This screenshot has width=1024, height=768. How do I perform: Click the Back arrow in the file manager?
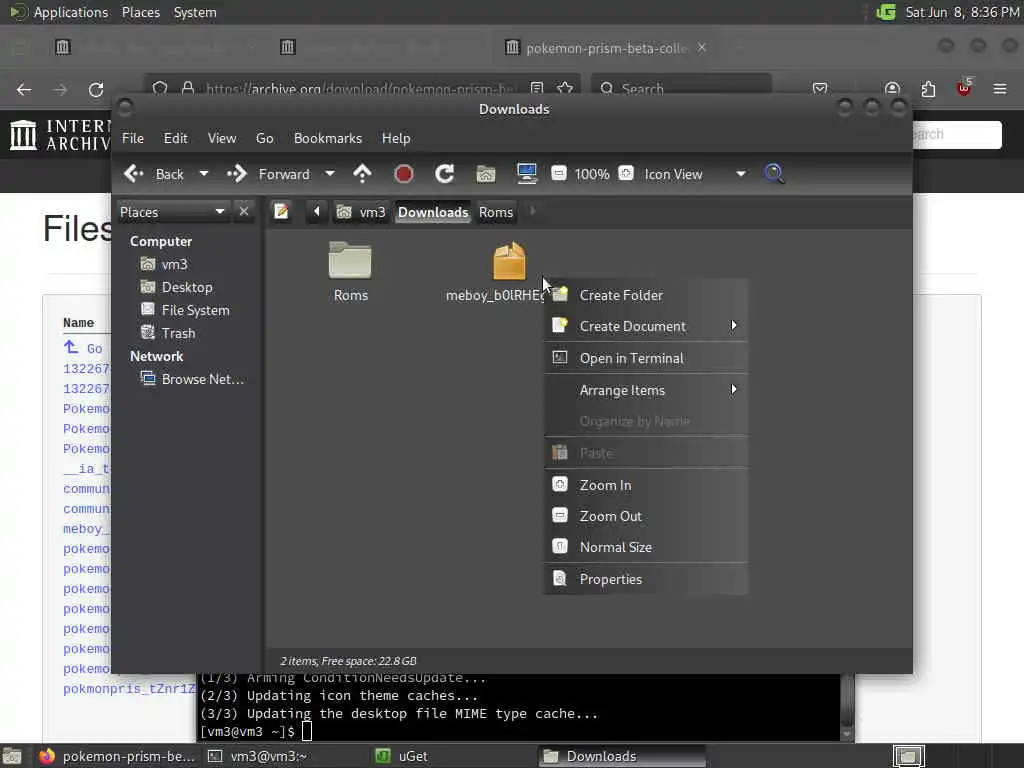pos(134,174)
